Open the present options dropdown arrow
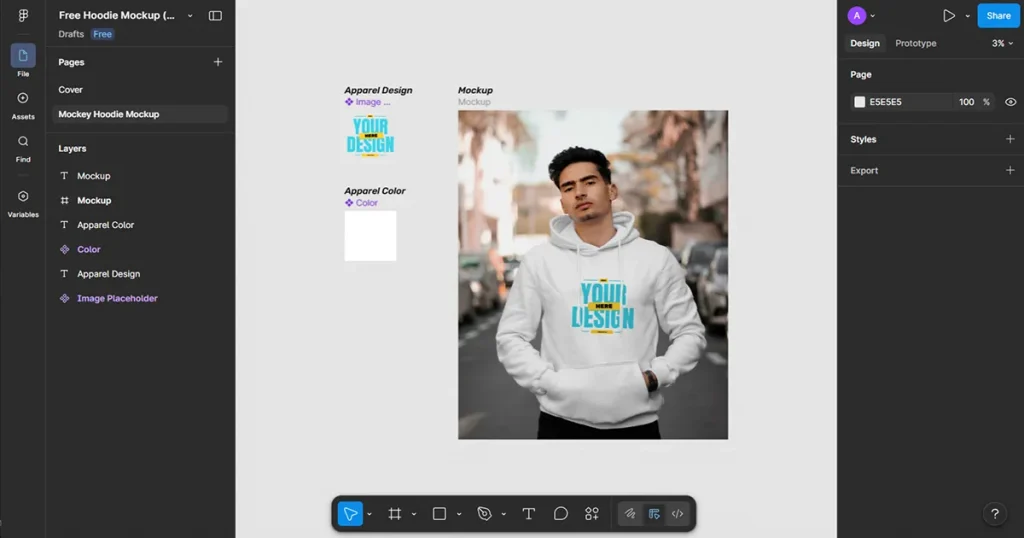Screen dimensions: 1024x538 (967, 16)
